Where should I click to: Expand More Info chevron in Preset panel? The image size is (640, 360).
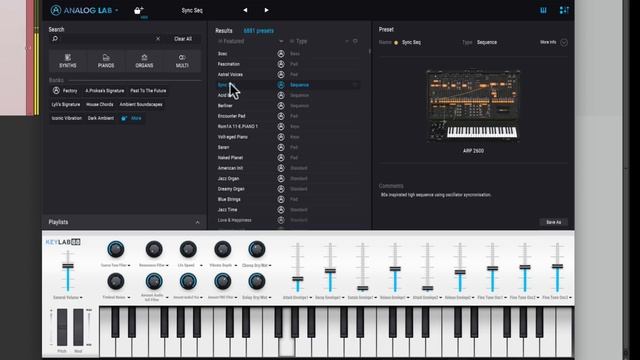pyautogui.click(x=564, y=42)
